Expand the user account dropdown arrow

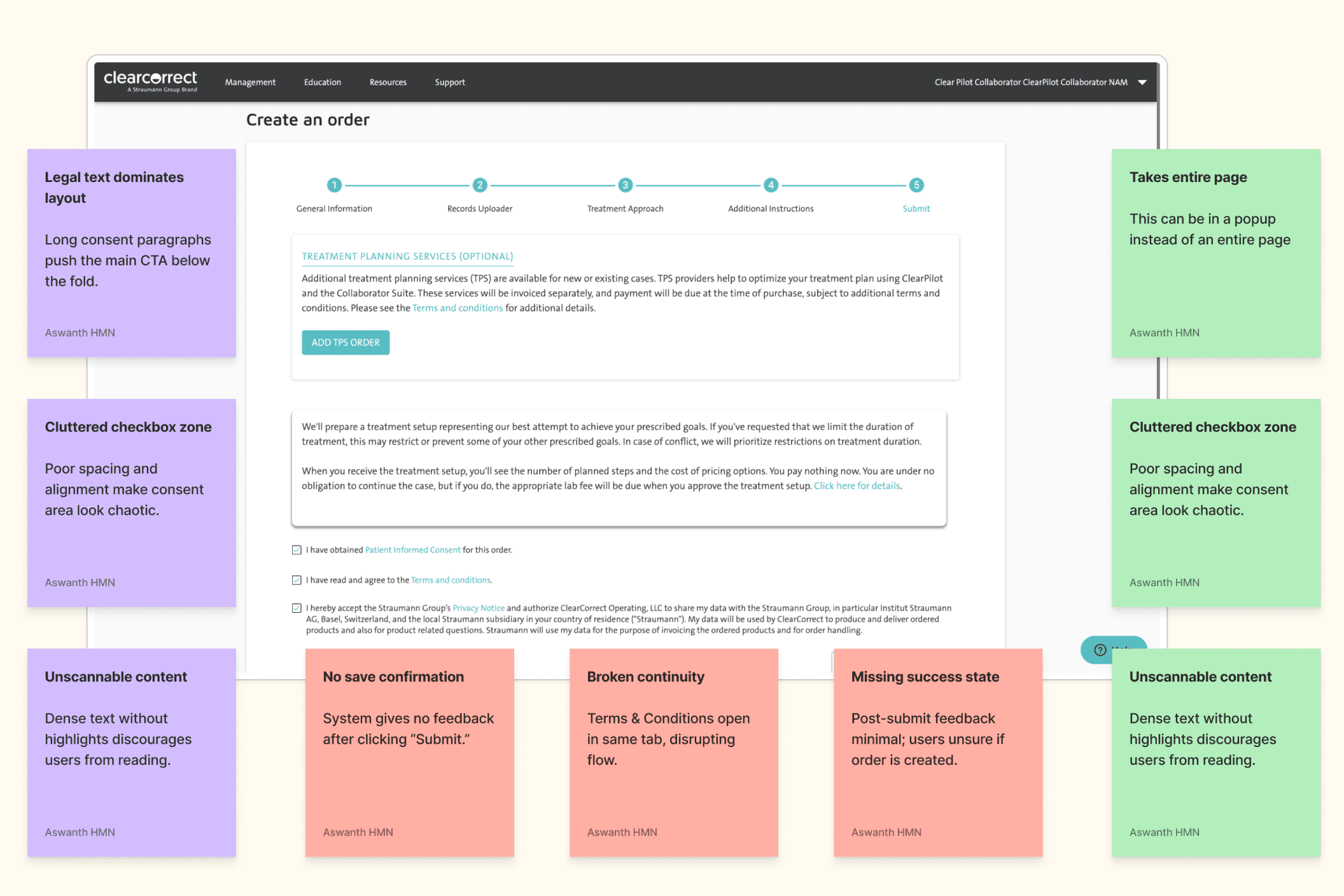pyautogui.click(x=1142, y=82)
